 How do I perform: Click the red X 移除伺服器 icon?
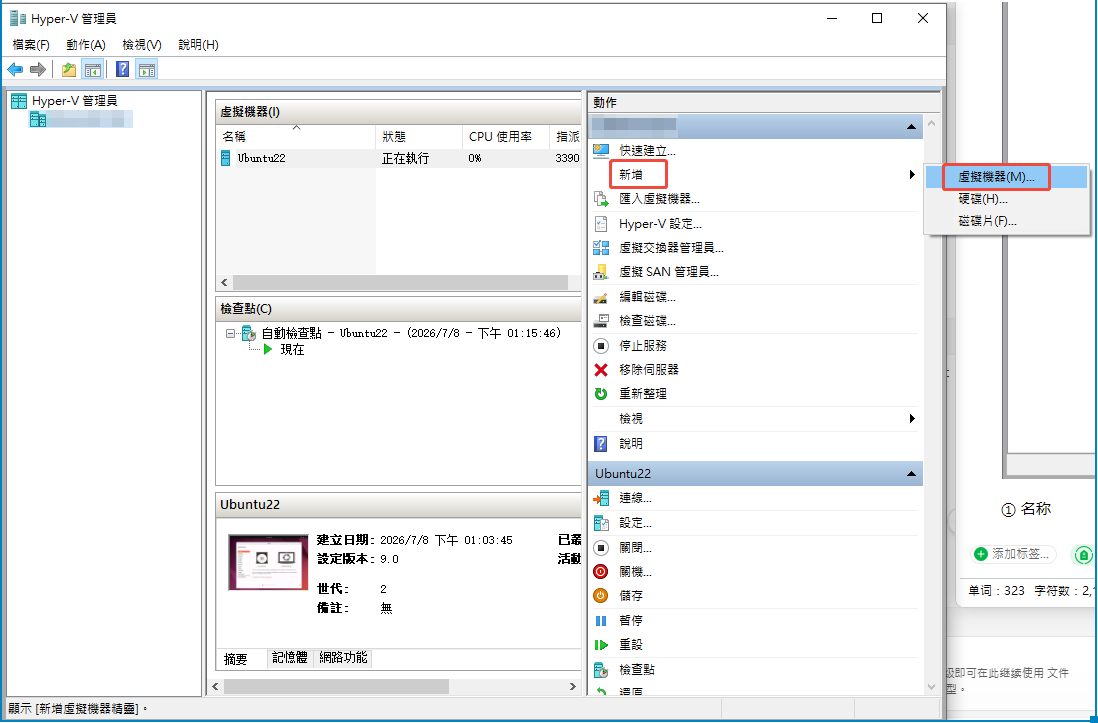tap(601, 369)
